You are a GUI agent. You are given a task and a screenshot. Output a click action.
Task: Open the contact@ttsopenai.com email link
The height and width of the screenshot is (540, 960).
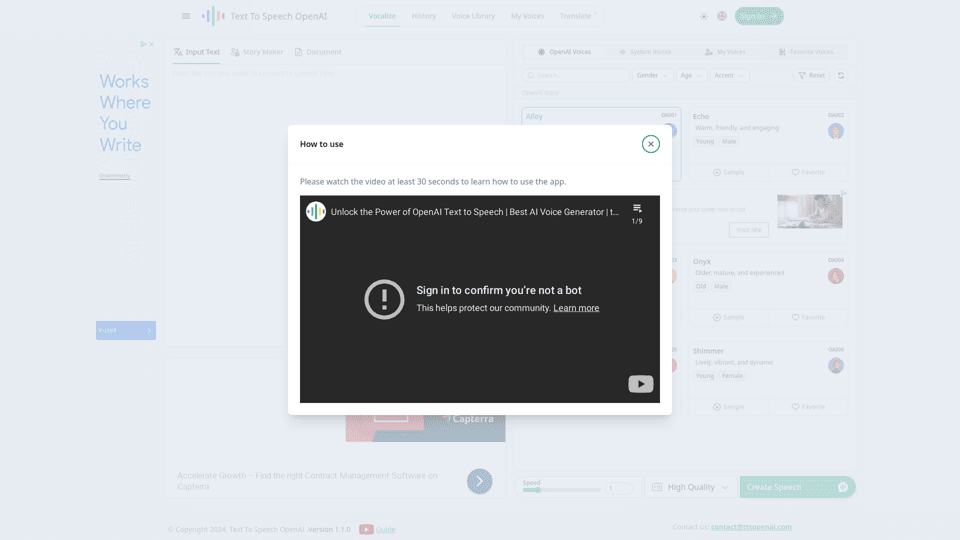751,527
